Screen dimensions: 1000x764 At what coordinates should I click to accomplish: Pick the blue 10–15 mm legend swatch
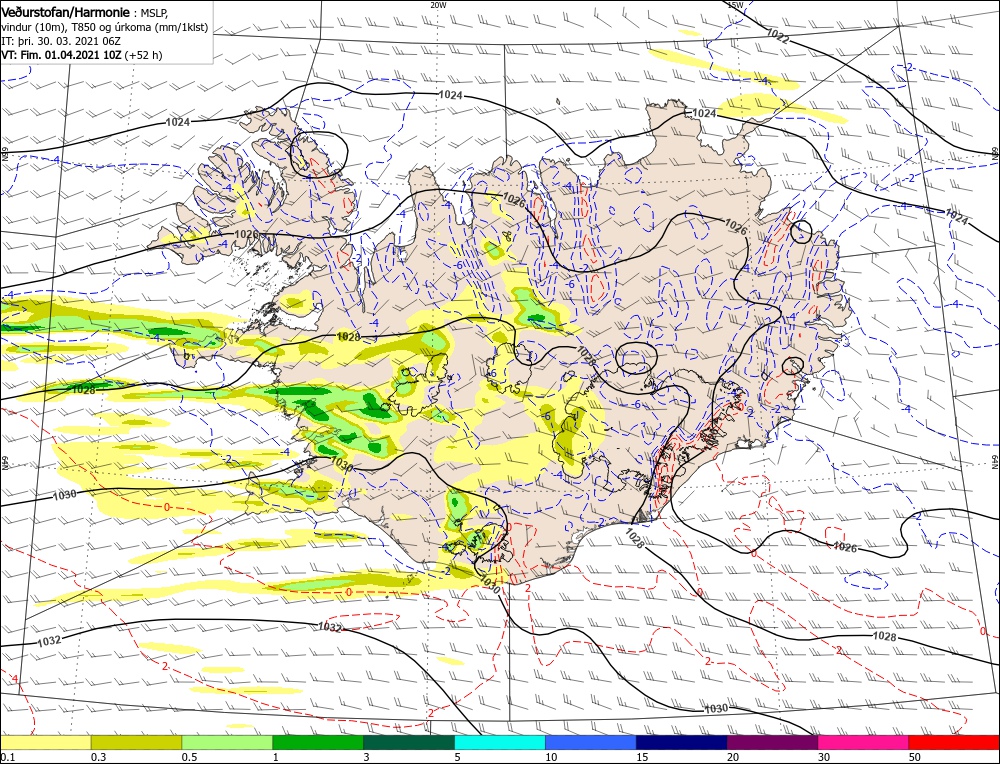pyautogui.click(x=591, y=742)
